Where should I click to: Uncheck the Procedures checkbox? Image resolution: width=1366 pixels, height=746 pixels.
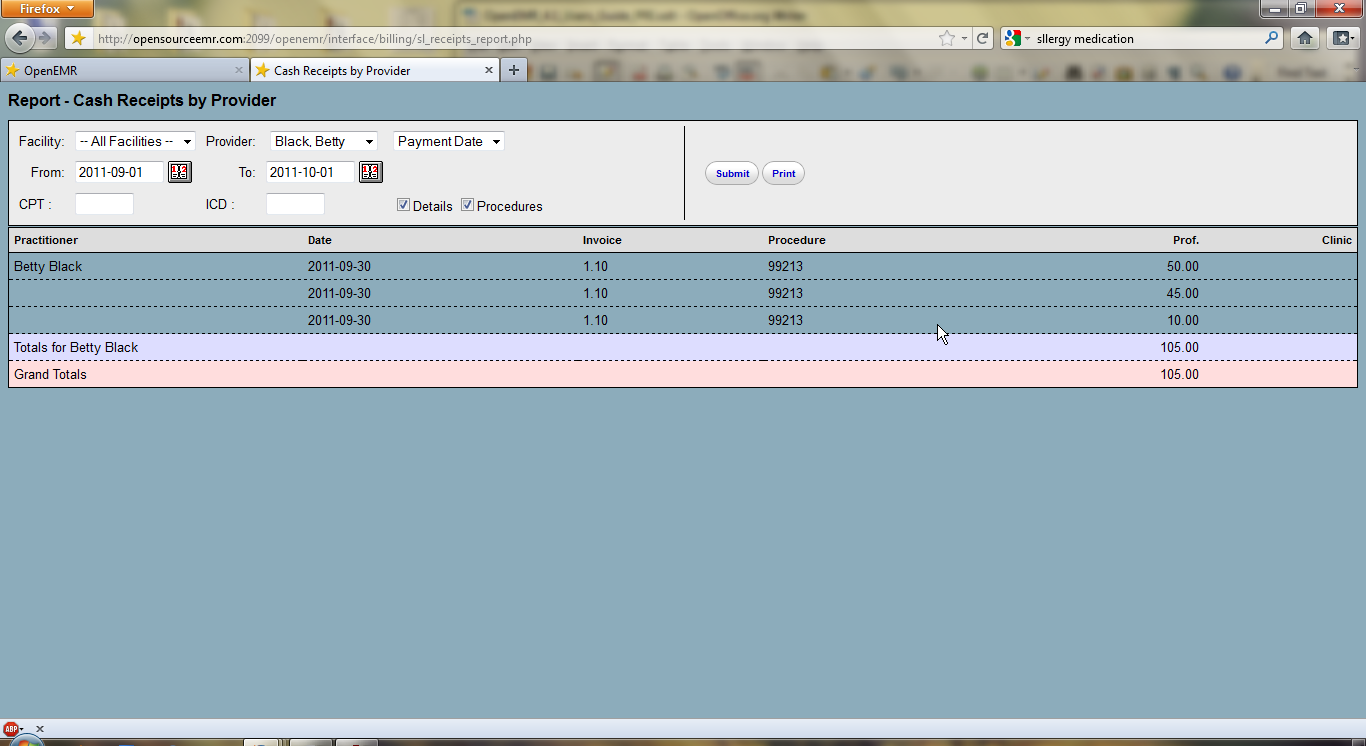tap(467, 205)
